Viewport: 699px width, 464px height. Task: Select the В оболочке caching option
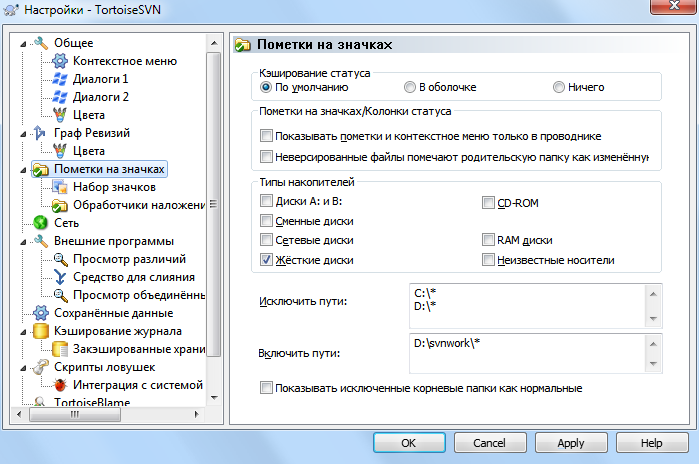click(x=410, y=87)
